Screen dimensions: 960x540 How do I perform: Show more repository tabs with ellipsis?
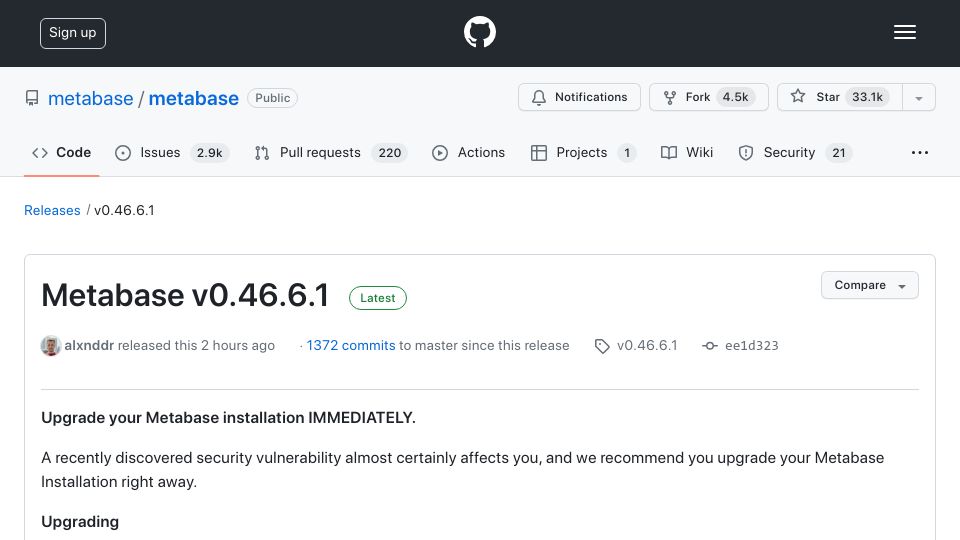920,153
